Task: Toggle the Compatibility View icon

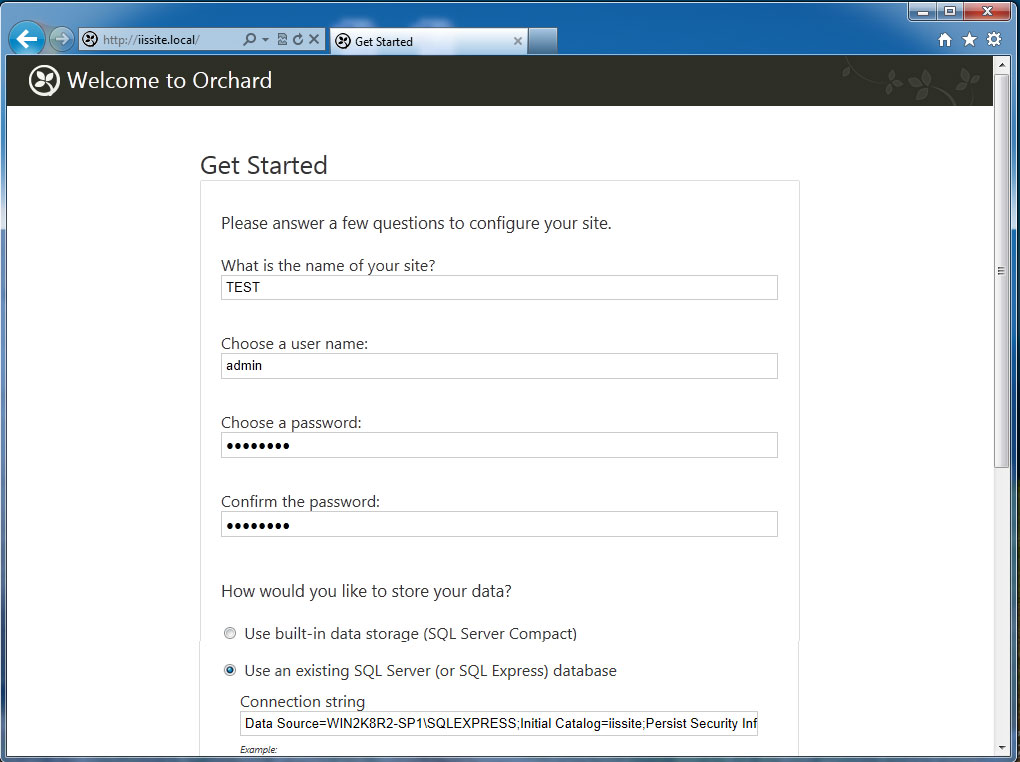Action: click(282, 39)
